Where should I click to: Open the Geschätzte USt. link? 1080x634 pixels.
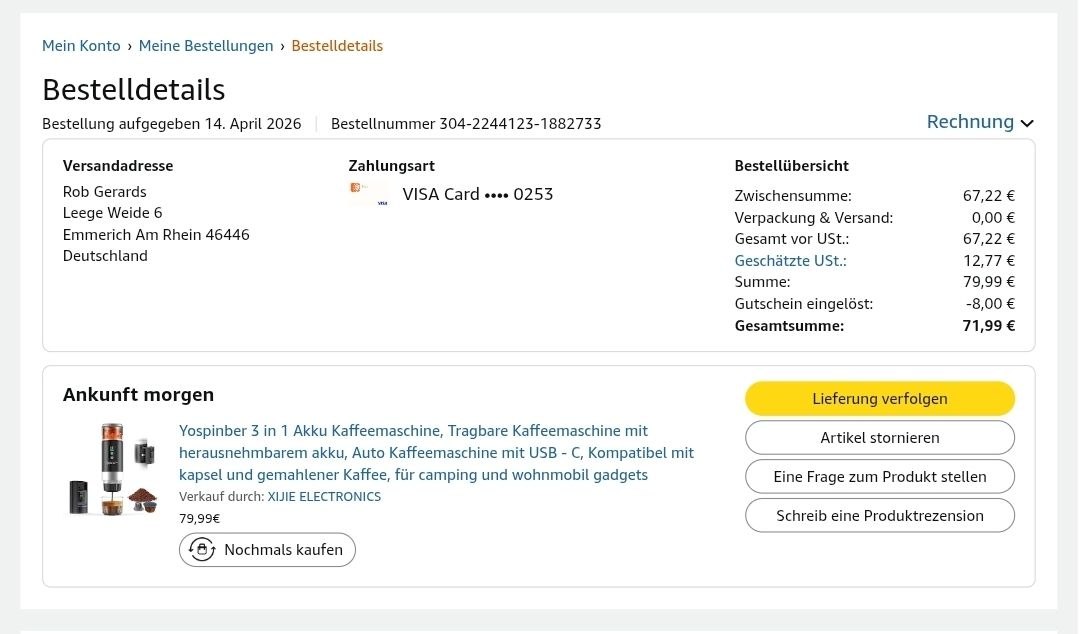click(x=790, y=261)
